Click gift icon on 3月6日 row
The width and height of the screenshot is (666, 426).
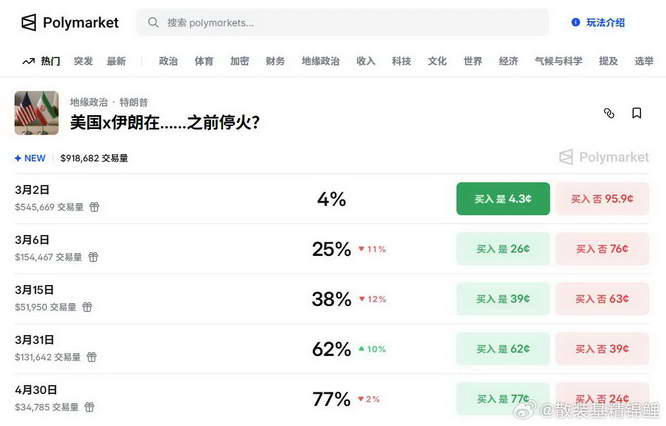click(93, 257)
